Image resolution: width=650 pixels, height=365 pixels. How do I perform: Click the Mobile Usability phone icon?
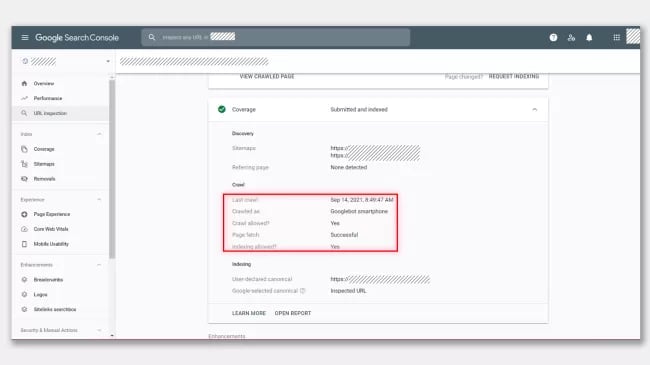click(x=24, y=244)
